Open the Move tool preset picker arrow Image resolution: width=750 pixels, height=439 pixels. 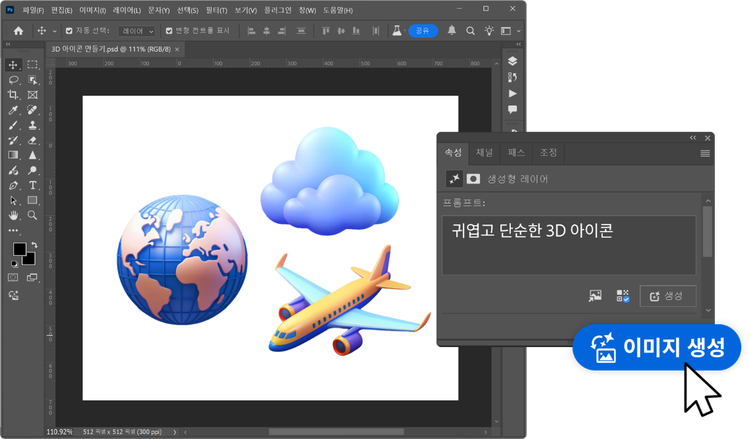click(55, 31)
